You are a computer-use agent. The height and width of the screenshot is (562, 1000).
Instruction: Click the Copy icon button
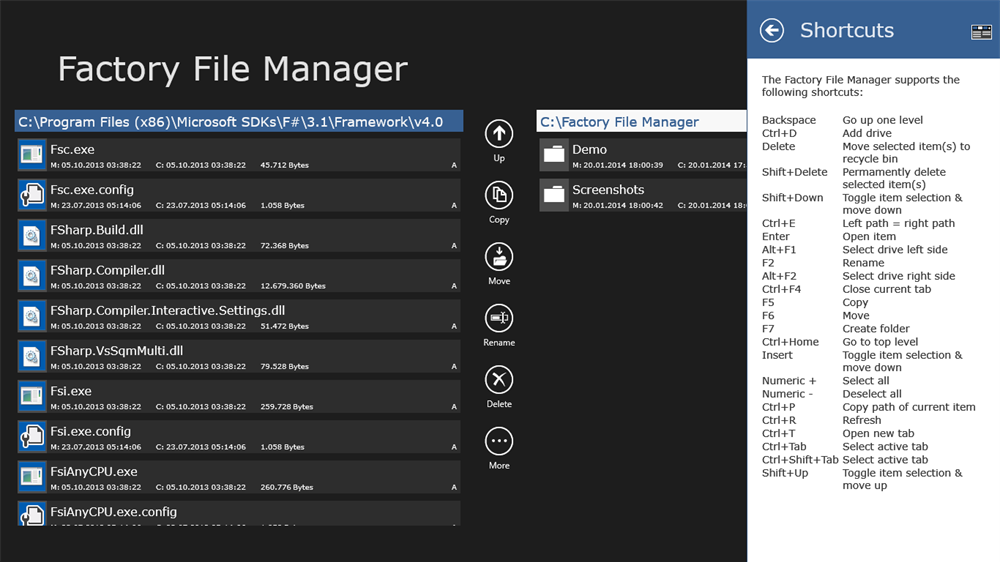pyautogui.click(x=498, y=195)
